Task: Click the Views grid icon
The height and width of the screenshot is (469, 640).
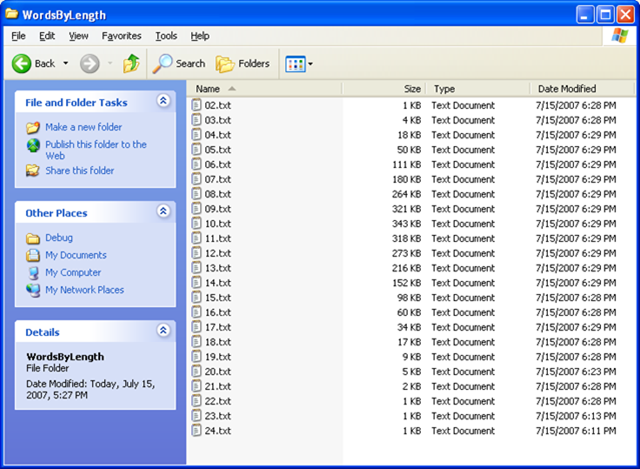Action: pyautogui.click(x=295, y=63)
